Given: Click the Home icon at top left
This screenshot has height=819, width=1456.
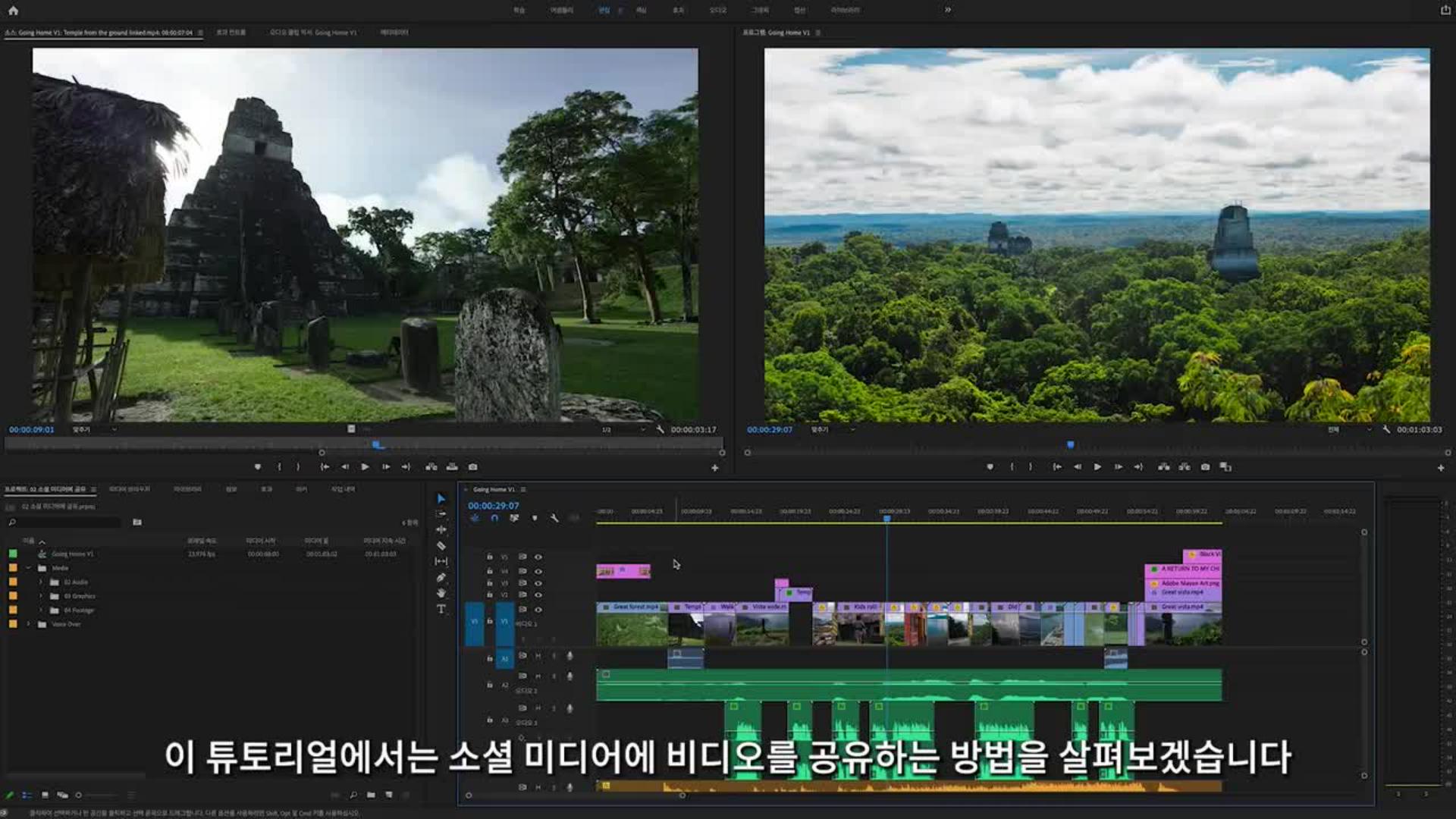Looking at the screenshot, I should point(13,11).
